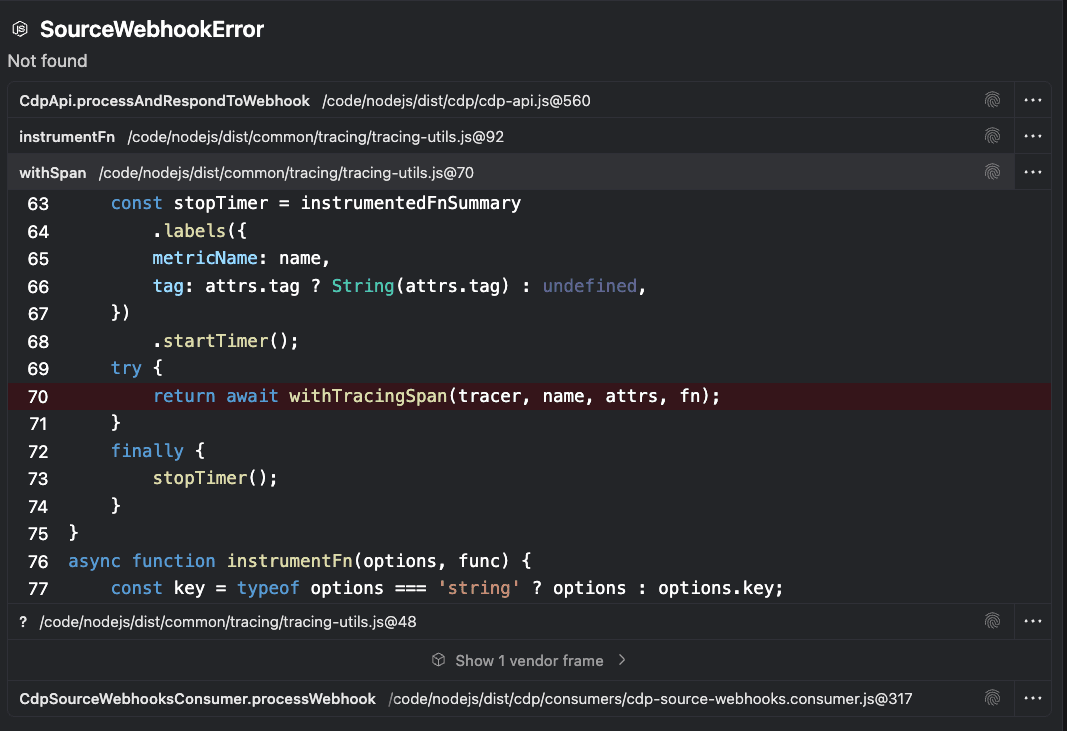This screenshot has width=1067, height=731.
Task: Click the Not found error message
Action: 48,61
